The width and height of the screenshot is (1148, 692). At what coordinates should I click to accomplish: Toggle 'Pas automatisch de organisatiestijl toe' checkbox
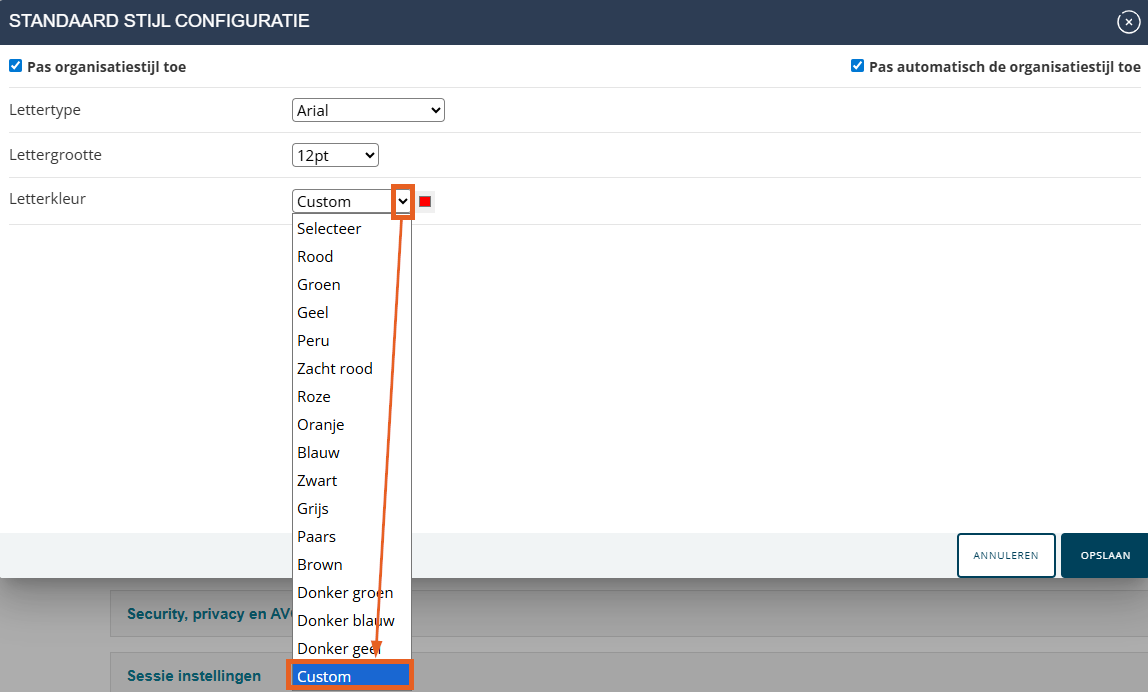click(x=857, y=66)
